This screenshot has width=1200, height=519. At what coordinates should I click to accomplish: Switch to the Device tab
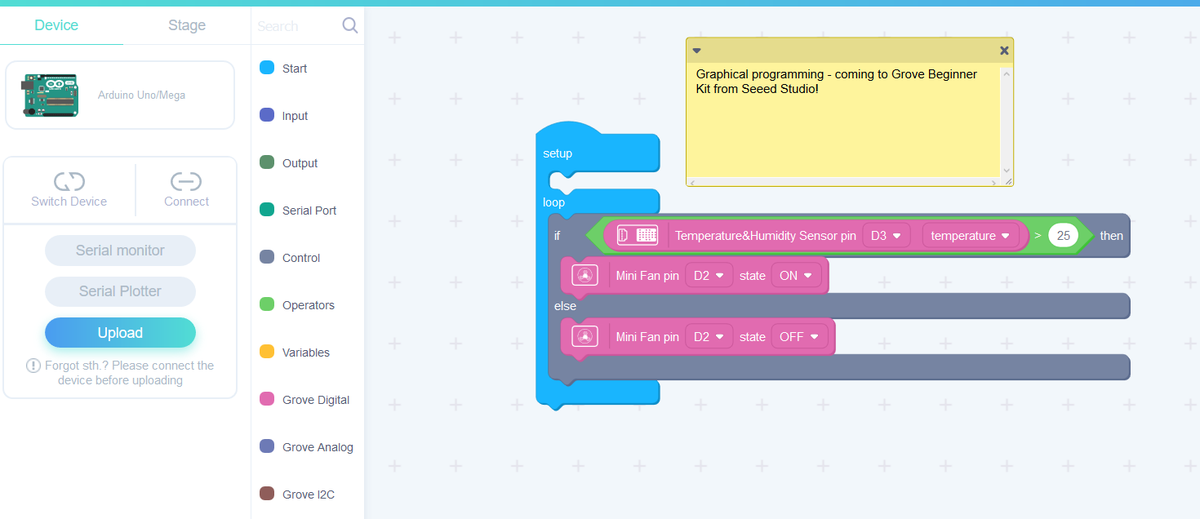56,25
